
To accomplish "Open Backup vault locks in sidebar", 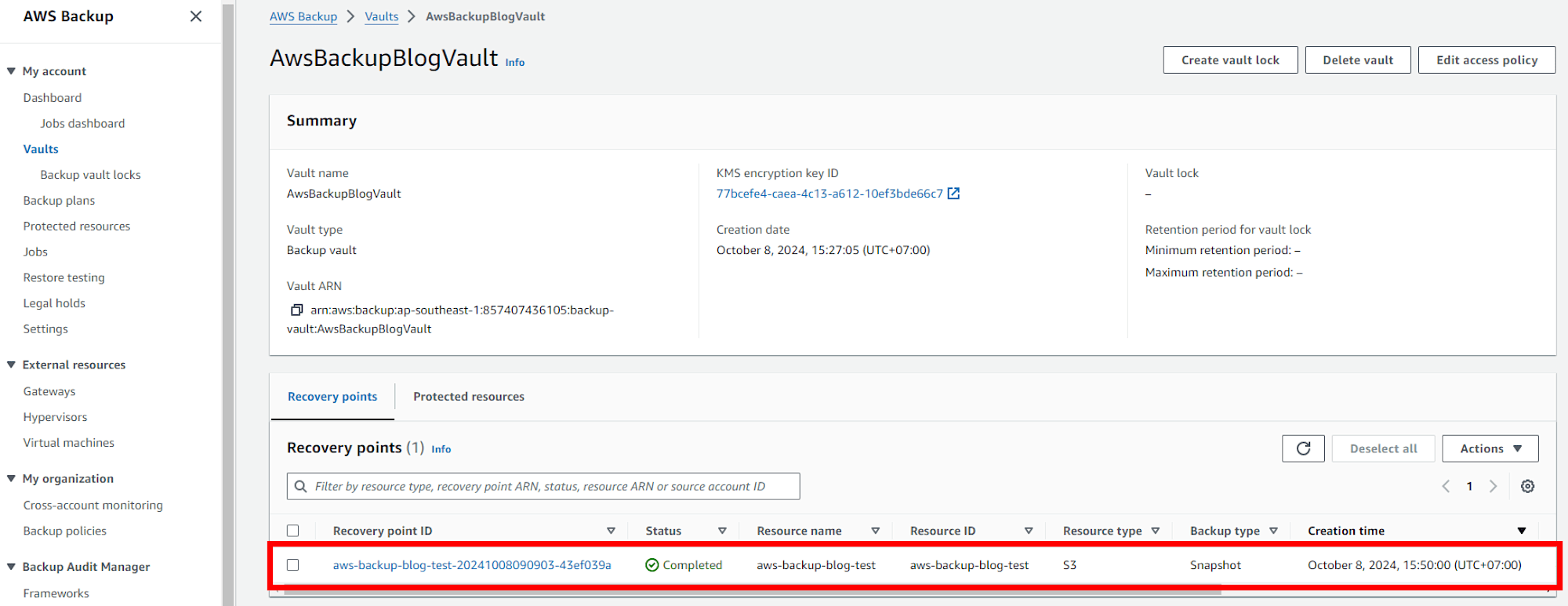I will click(90, 175).
